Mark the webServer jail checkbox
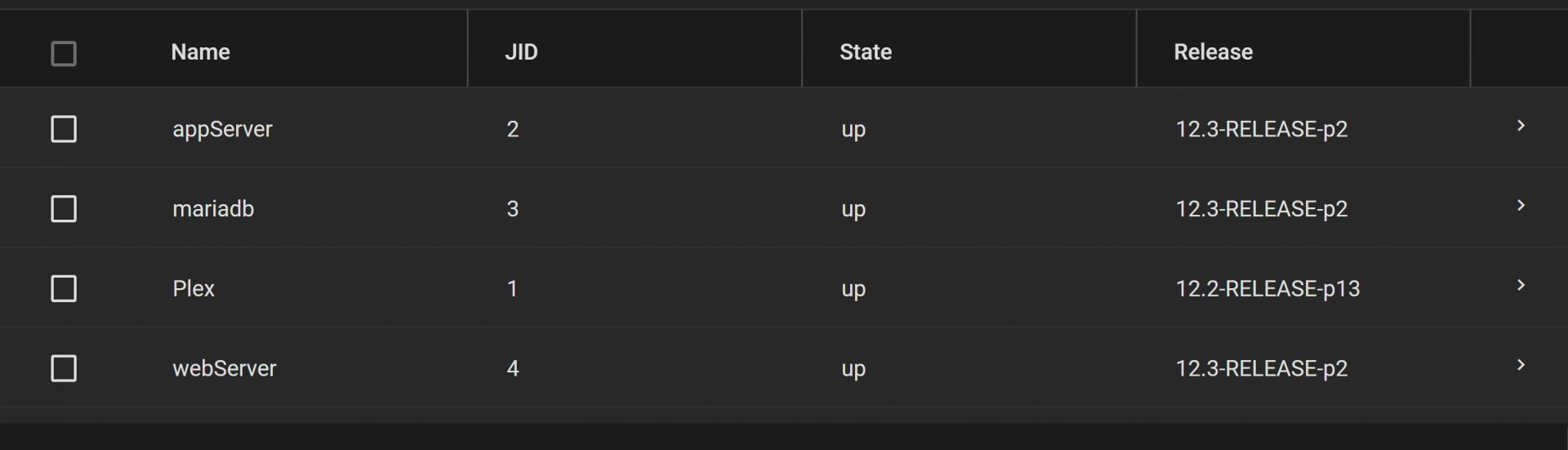This screenshot has width=1568, height=450. (64, 368)
